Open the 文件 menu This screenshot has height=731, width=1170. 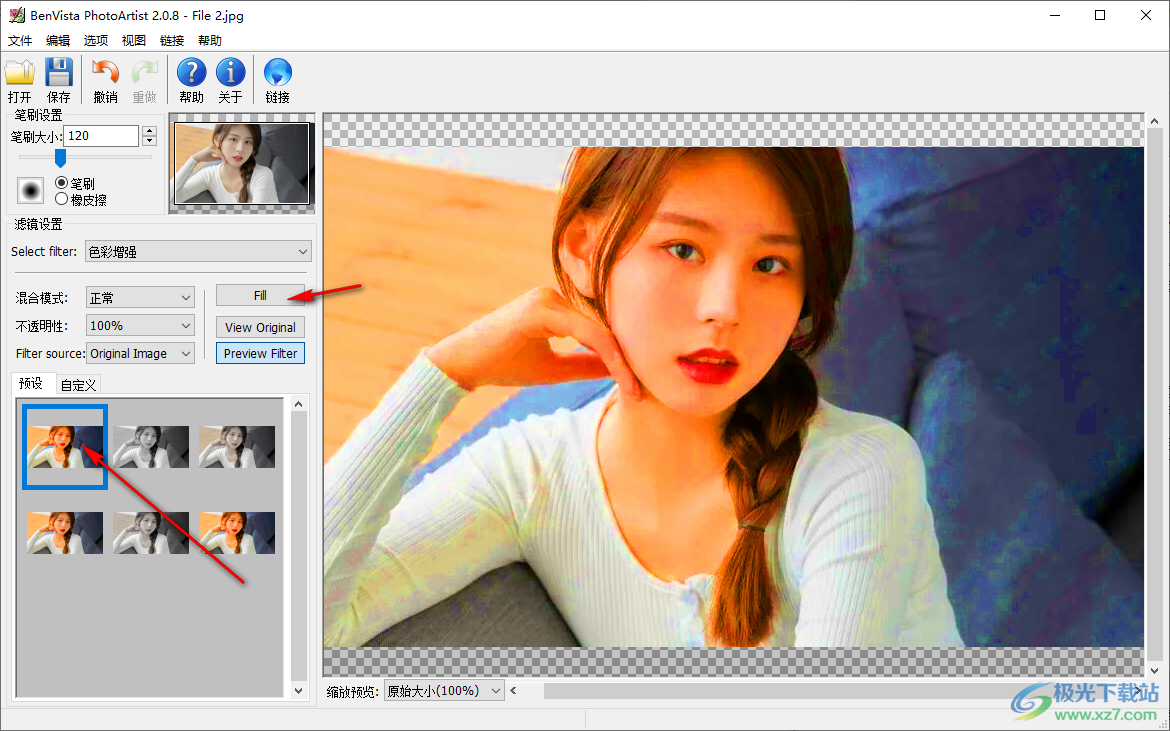coord(20,40)
